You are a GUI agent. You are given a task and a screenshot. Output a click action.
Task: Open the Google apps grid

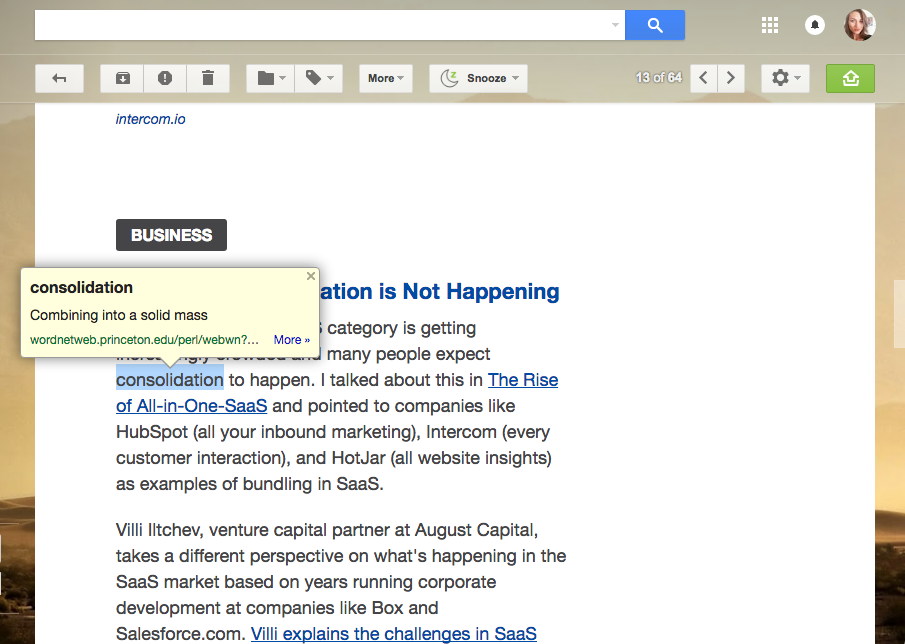(x=769, y=25)
